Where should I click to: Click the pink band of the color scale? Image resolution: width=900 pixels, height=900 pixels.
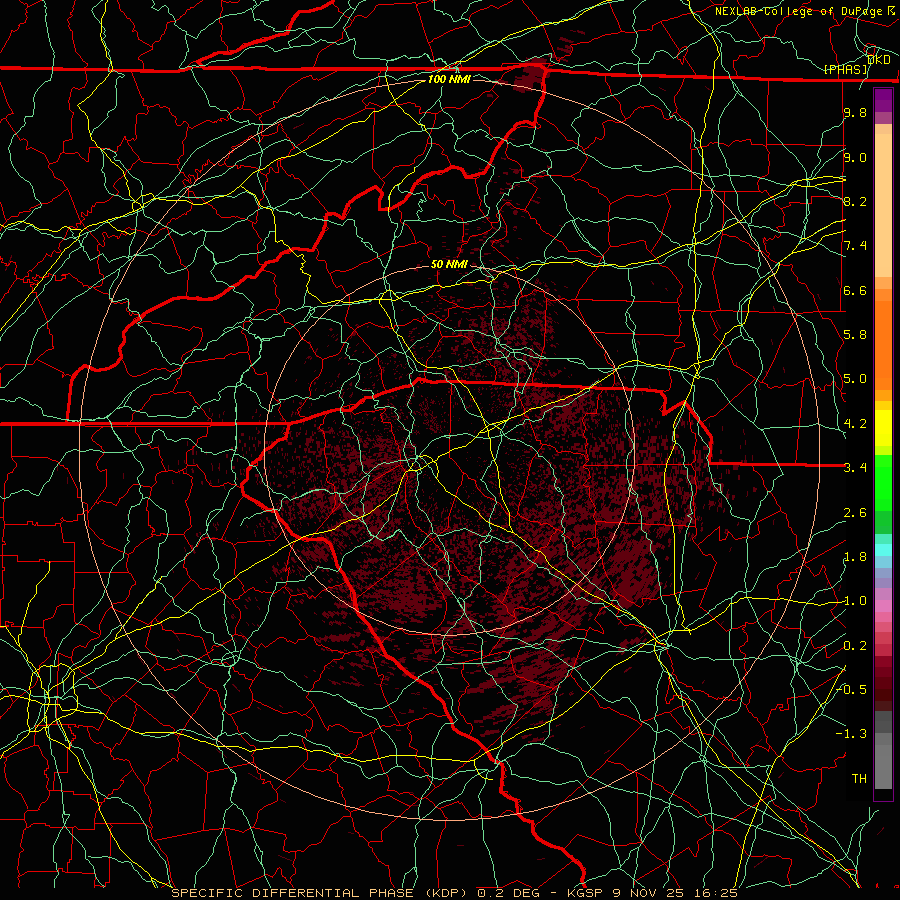click(883, 606)
